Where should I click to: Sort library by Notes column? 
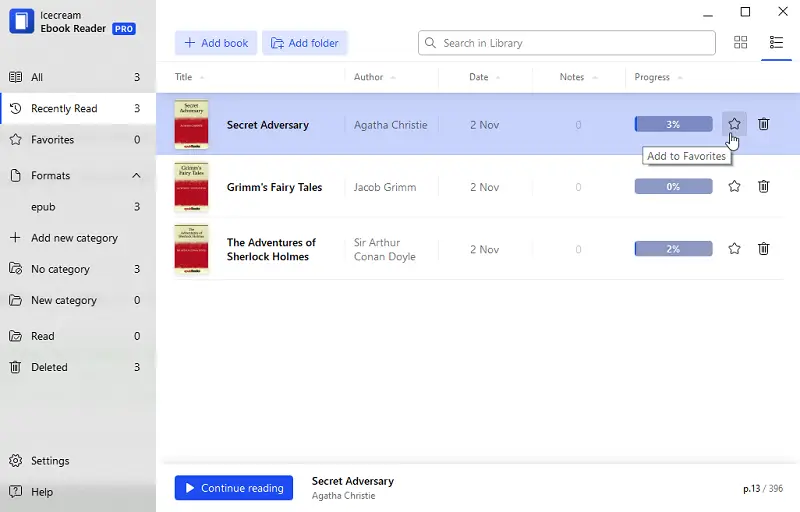pyautogui.click(x=578, y=77)
